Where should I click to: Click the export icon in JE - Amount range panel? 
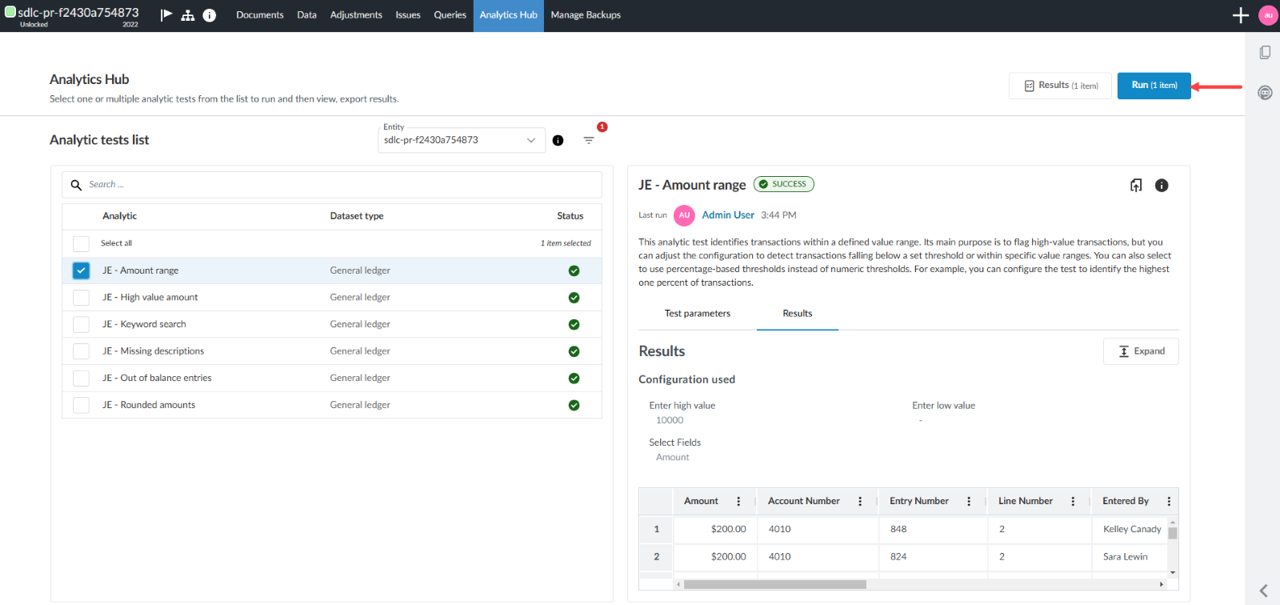[x=1136, y=185]
